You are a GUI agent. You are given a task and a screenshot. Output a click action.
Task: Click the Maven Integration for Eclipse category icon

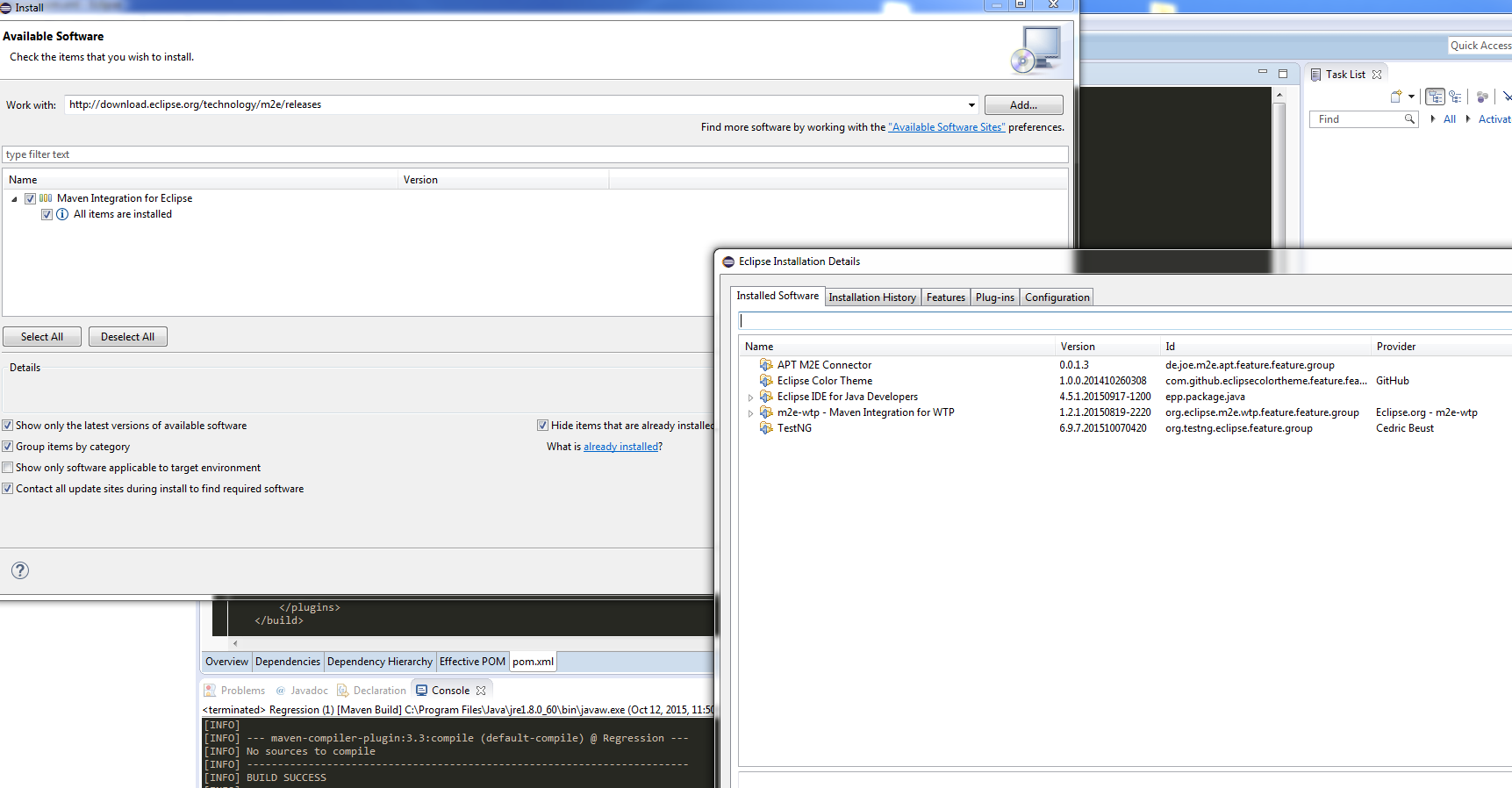pyautogui.click(x=46, y=198)
